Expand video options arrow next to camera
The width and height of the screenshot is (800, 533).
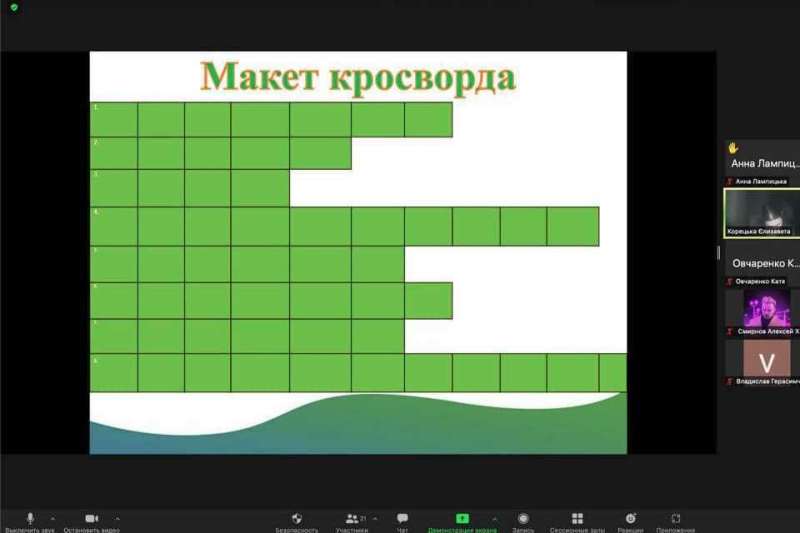117,519
